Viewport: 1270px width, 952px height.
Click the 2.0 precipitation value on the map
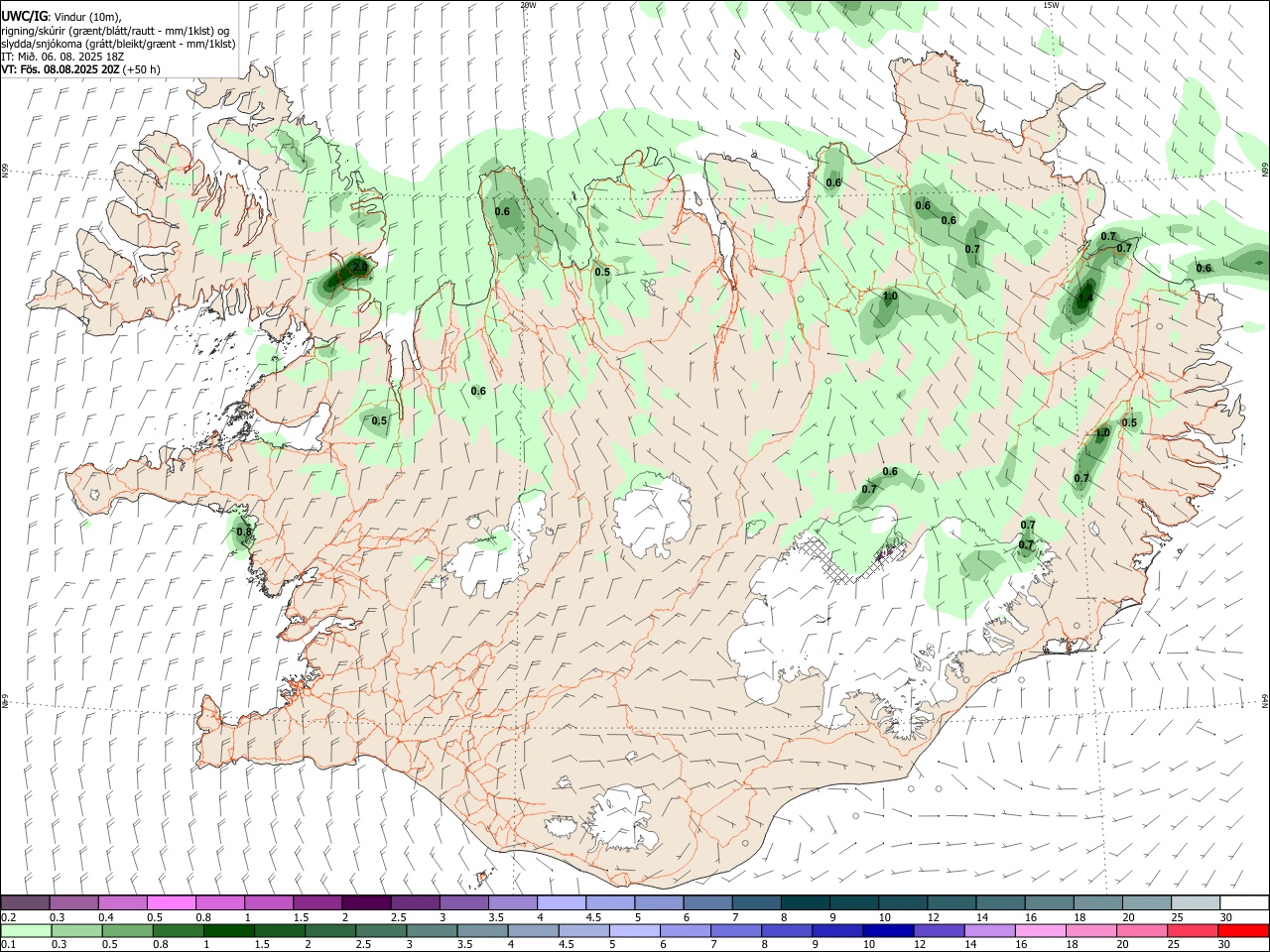359,268
